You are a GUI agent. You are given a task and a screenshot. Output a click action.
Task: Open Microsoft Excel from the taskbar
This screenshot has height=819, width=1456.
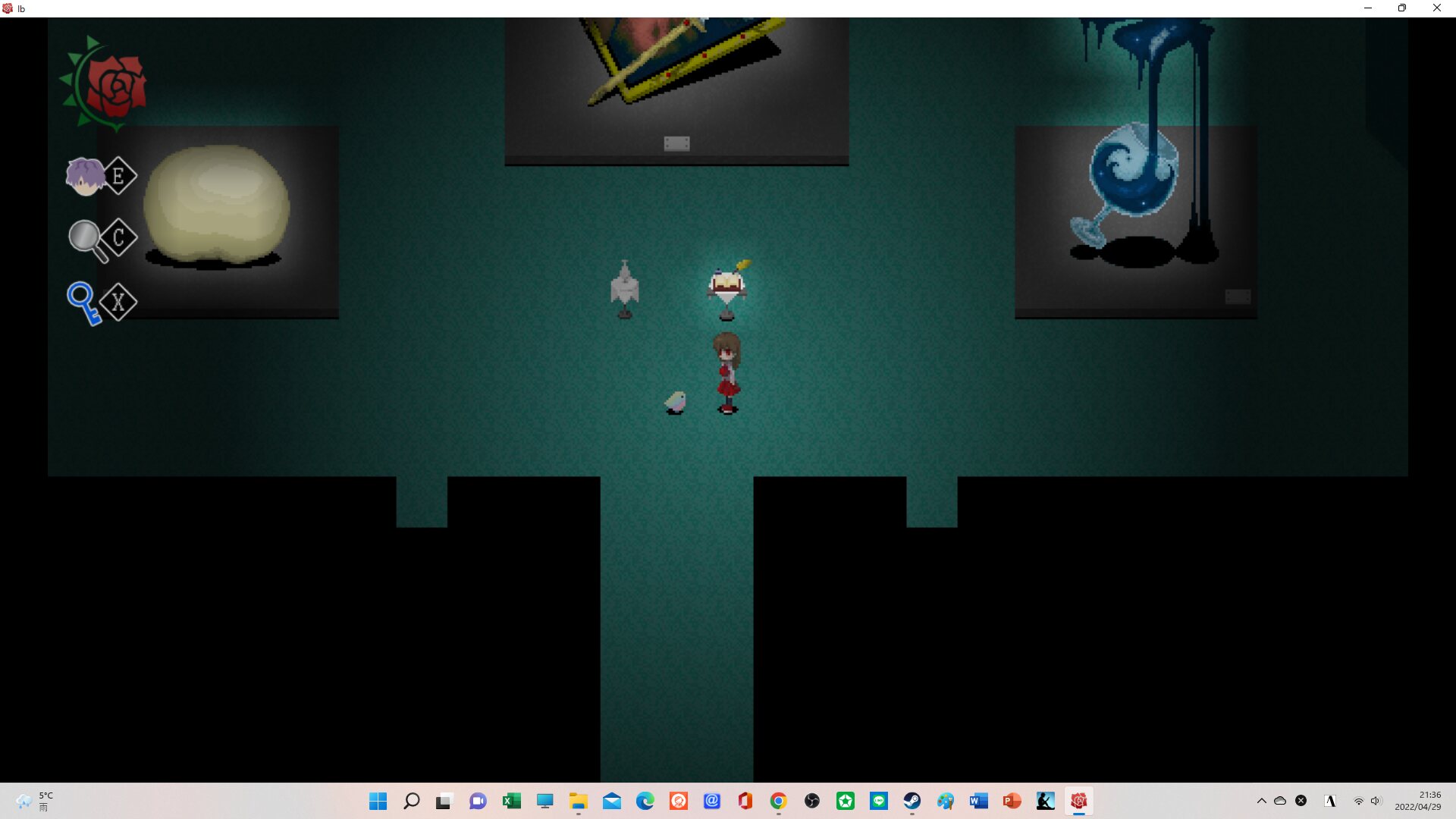tap(511, 801)
